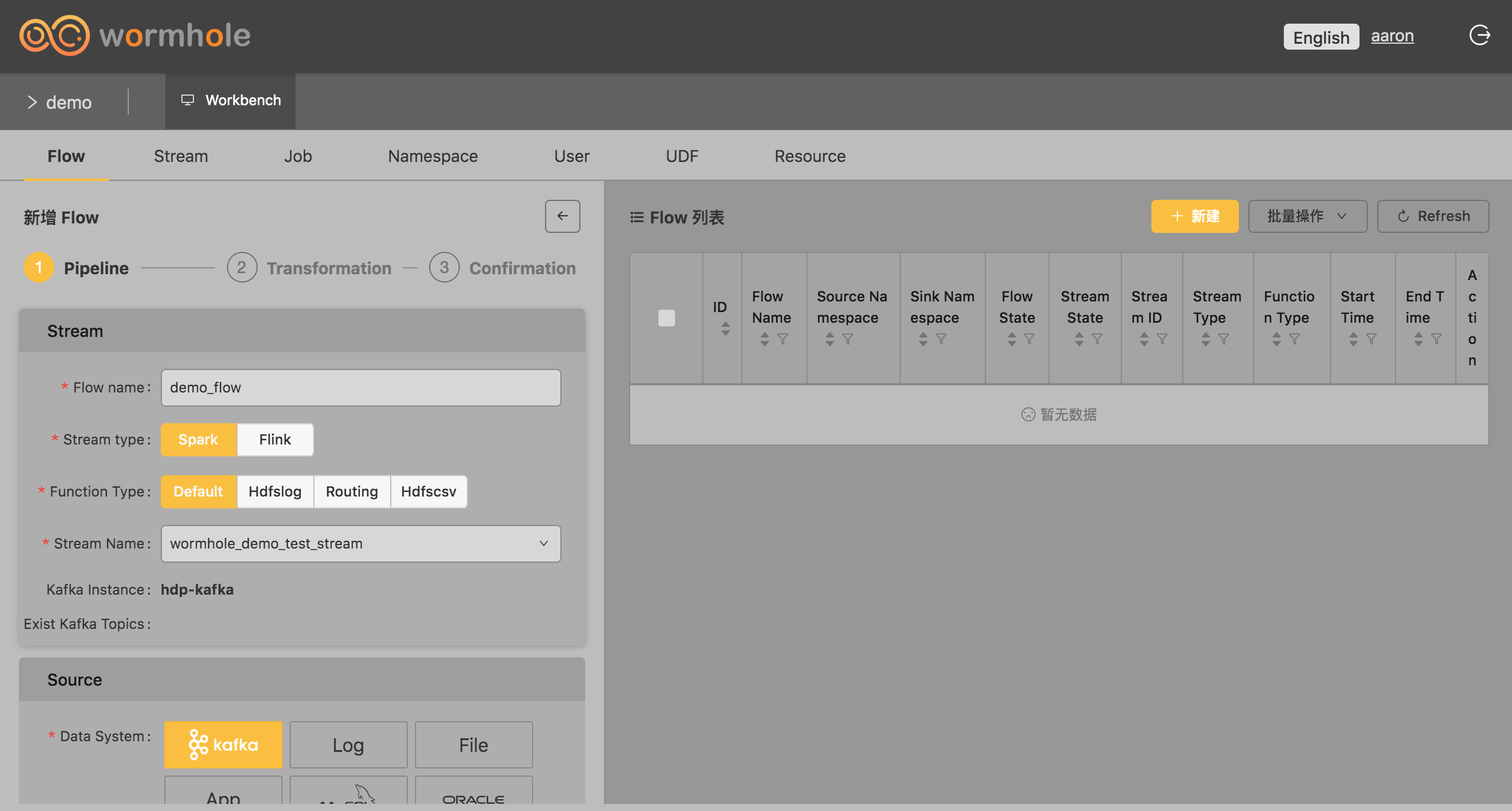The image size is (1512, 811).
Task: Click the logout icon in header
Action: pos(1479,35)
